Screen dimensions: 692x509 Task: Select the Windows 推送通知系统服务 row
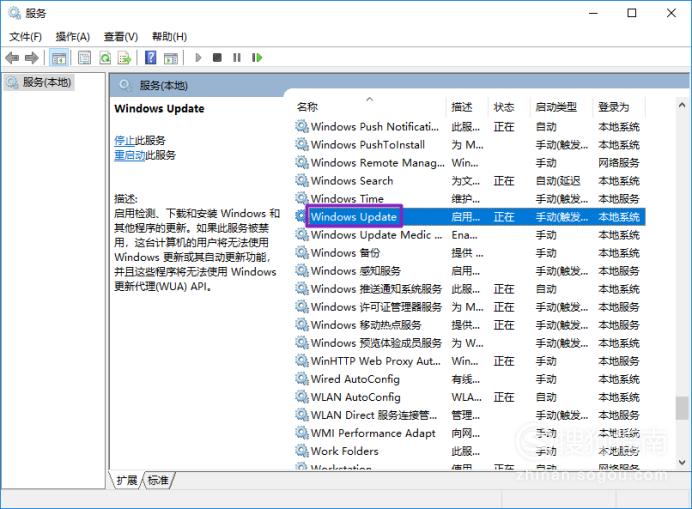[x=470, y=289]
